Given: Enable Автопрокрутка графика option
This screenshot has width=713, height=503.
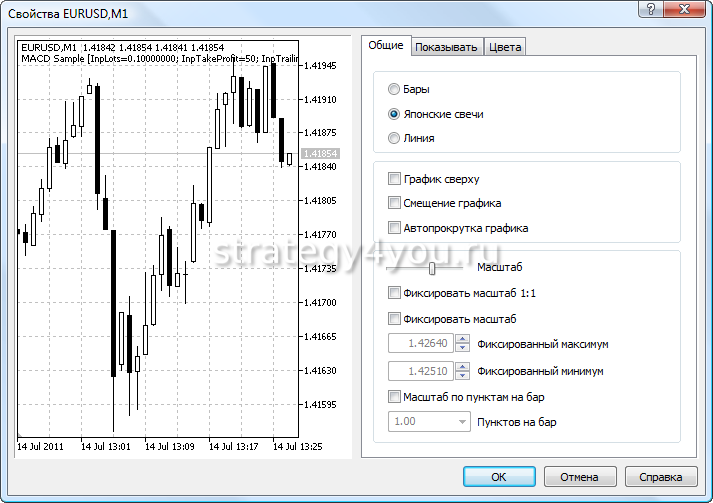Looking at the screenshot, I should 394,228.
